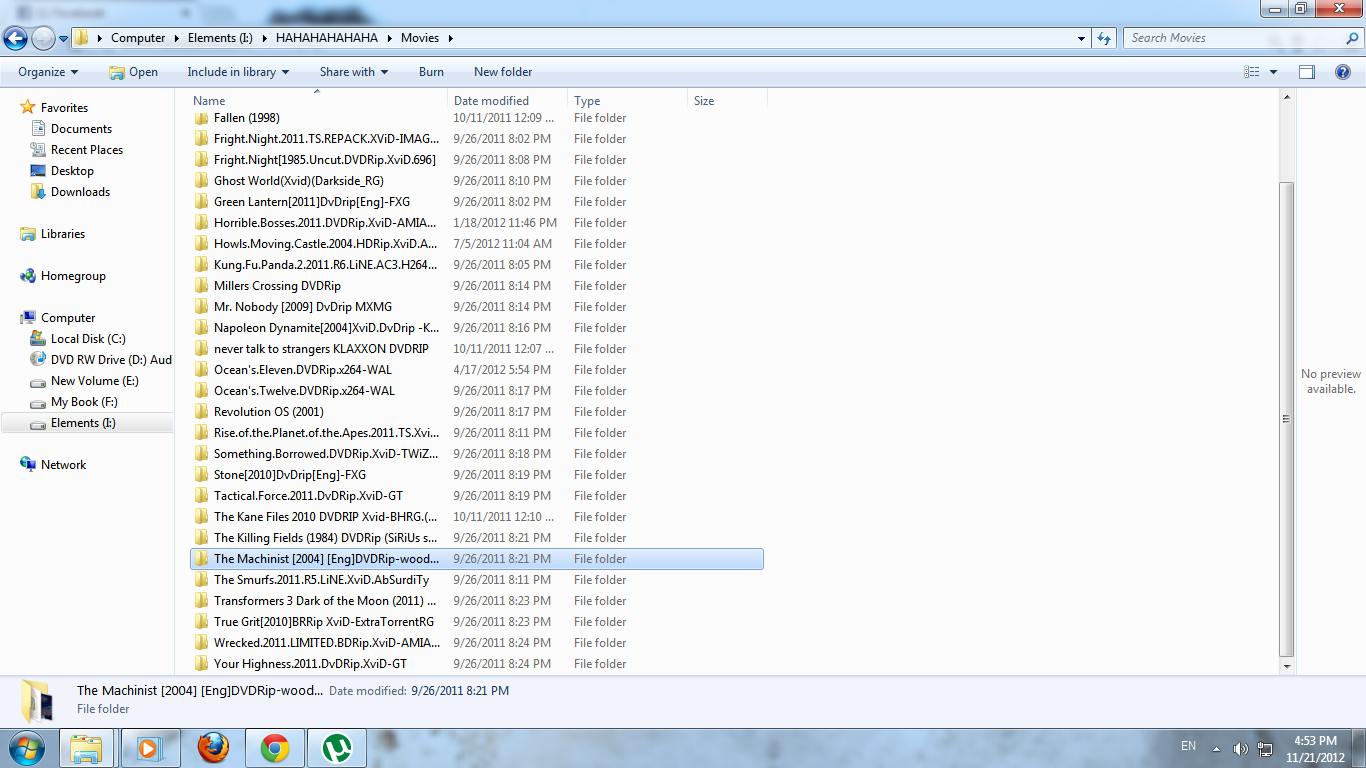
Task: Open the Include in library dropdown
Action: [238, 72]
